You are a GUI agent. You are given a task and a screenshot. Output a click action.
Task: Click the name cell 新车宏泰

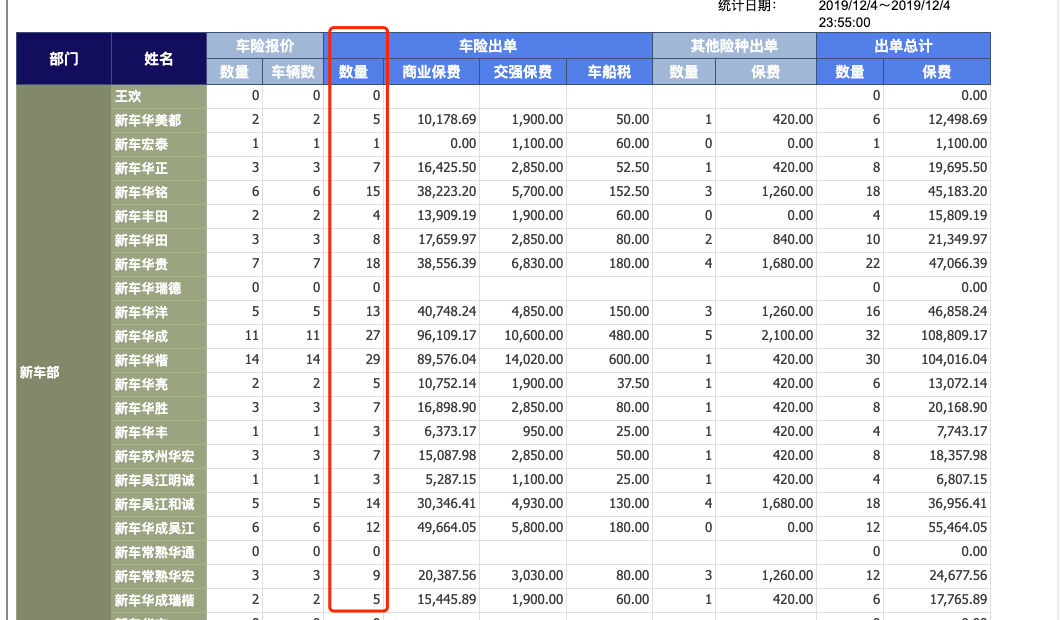[159, 144]
